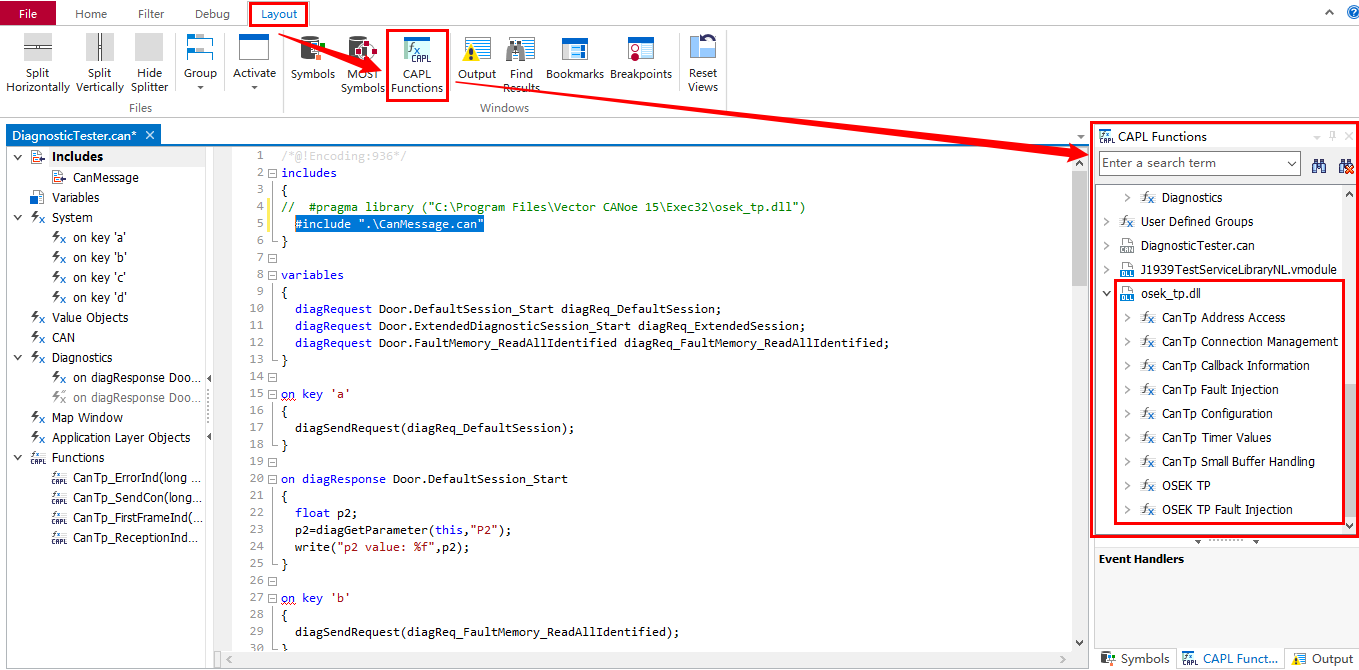This screenshot has width=1359, height=670.
Task: Select Variables in the navigator tree
Action: 76,197
